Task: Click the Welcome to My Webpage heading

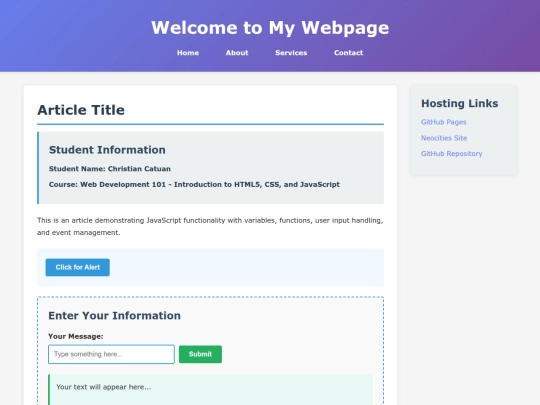Action: pos(270,28)
